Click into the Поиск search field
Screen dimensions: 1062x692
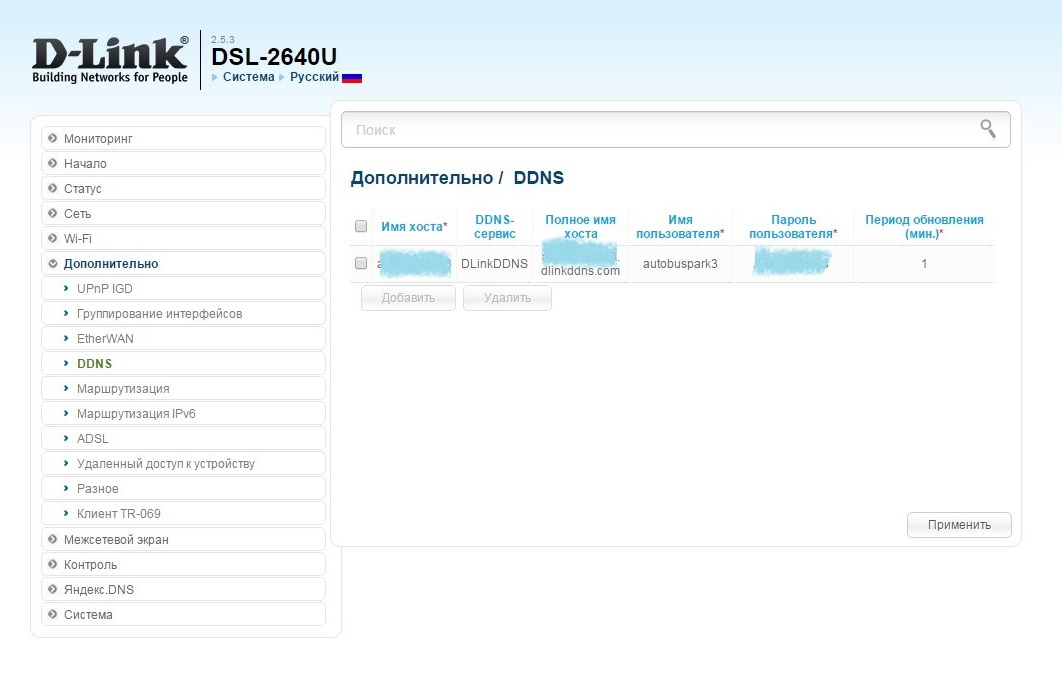coord(660,130)
